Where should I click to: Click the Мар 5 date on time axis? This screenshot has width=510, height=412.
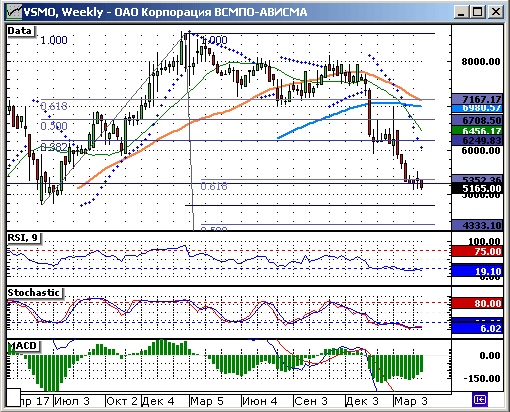(x=207, y=401)
